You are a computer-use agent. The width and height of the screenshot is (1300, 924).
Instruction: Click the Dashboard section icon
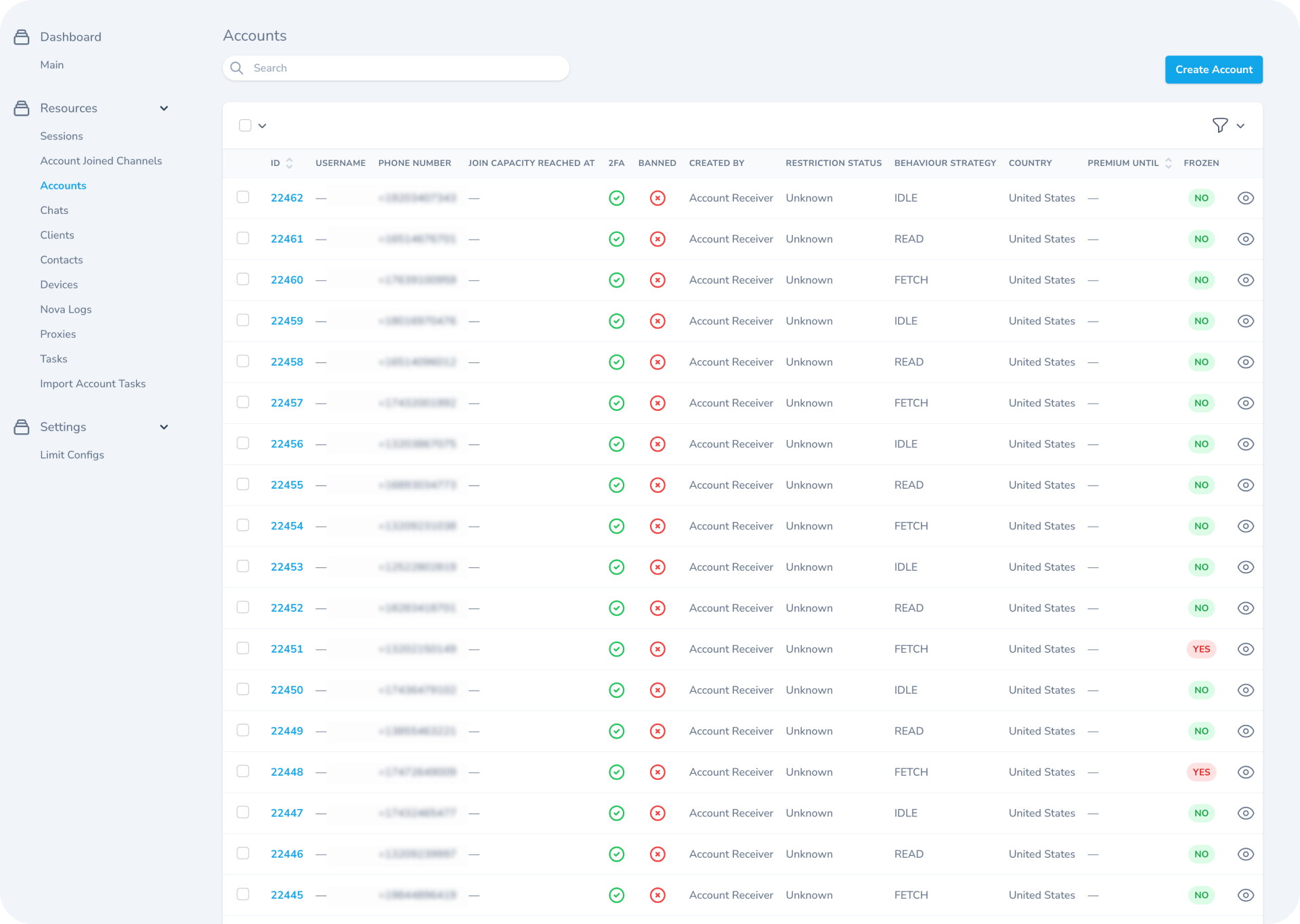[x=22, y=37]
